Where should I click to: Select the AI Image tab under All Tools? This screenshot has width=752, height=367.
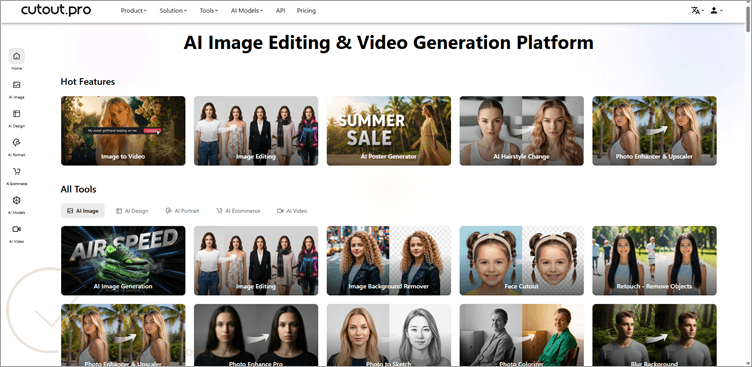83,211
